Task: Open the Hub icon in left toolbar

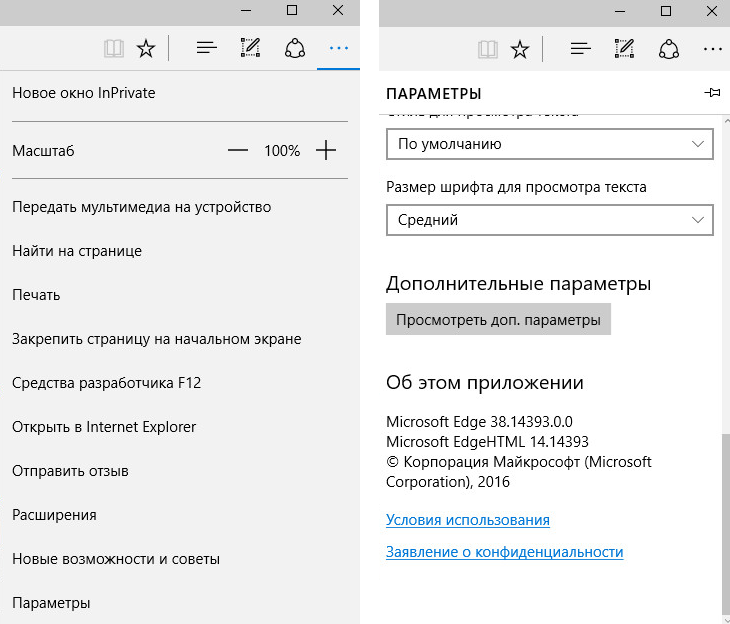Action: 207,48
